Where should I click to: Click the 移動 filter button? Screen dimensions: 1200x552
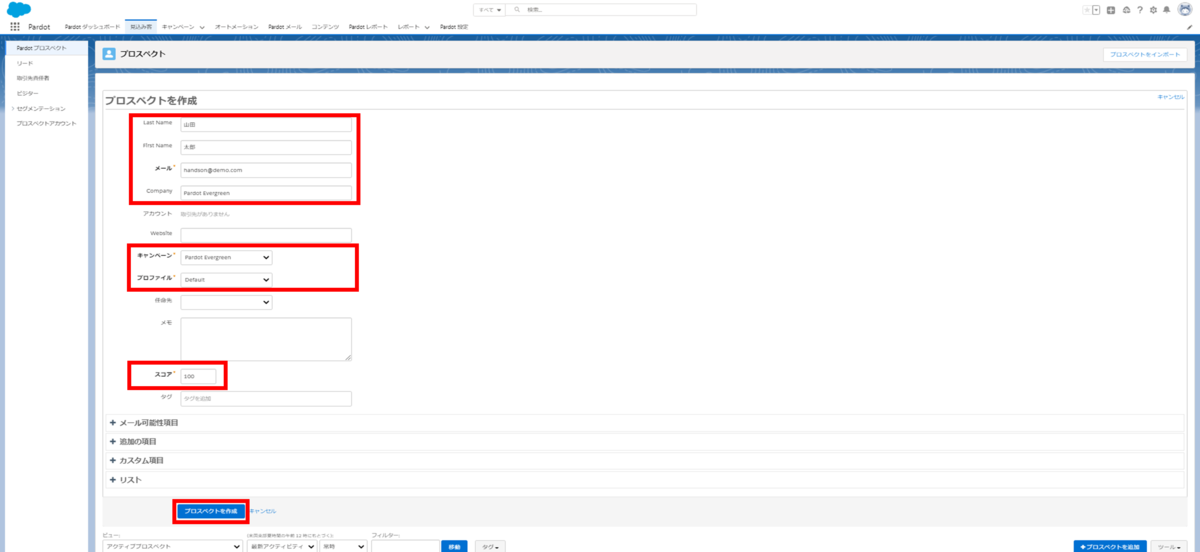pyautogui.click(x=455, y=547)
